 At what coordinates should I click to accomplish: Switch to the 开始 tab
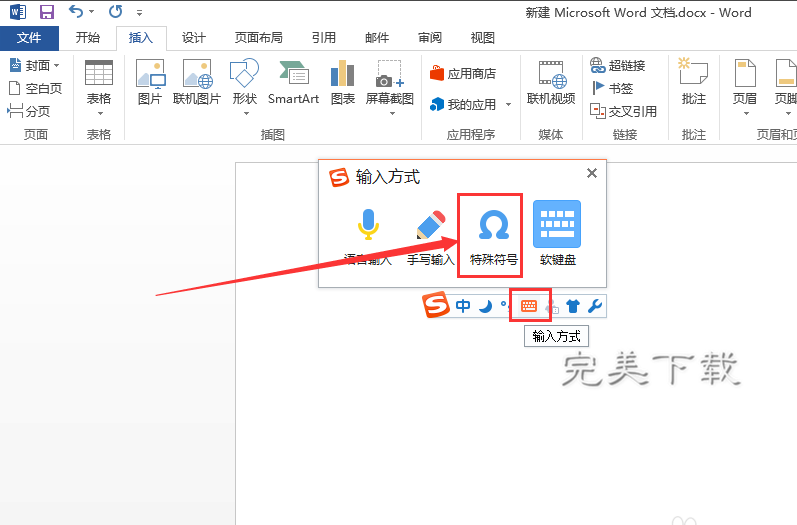pos(87,38)
